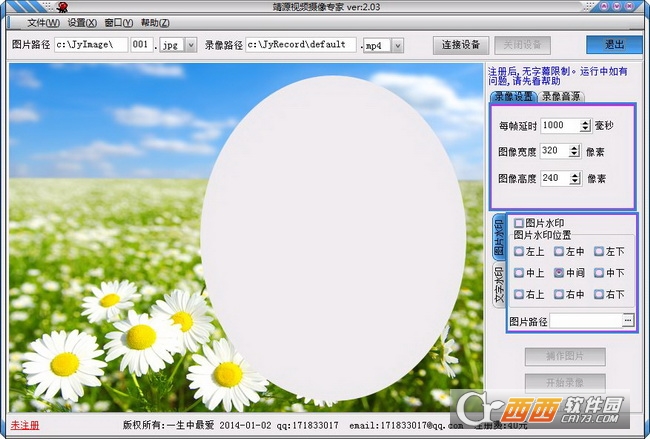The width and height of the screenshot is (650, 439).
Task: Click the 每帧延时 1000 value field
Action: tap(560, 126)
